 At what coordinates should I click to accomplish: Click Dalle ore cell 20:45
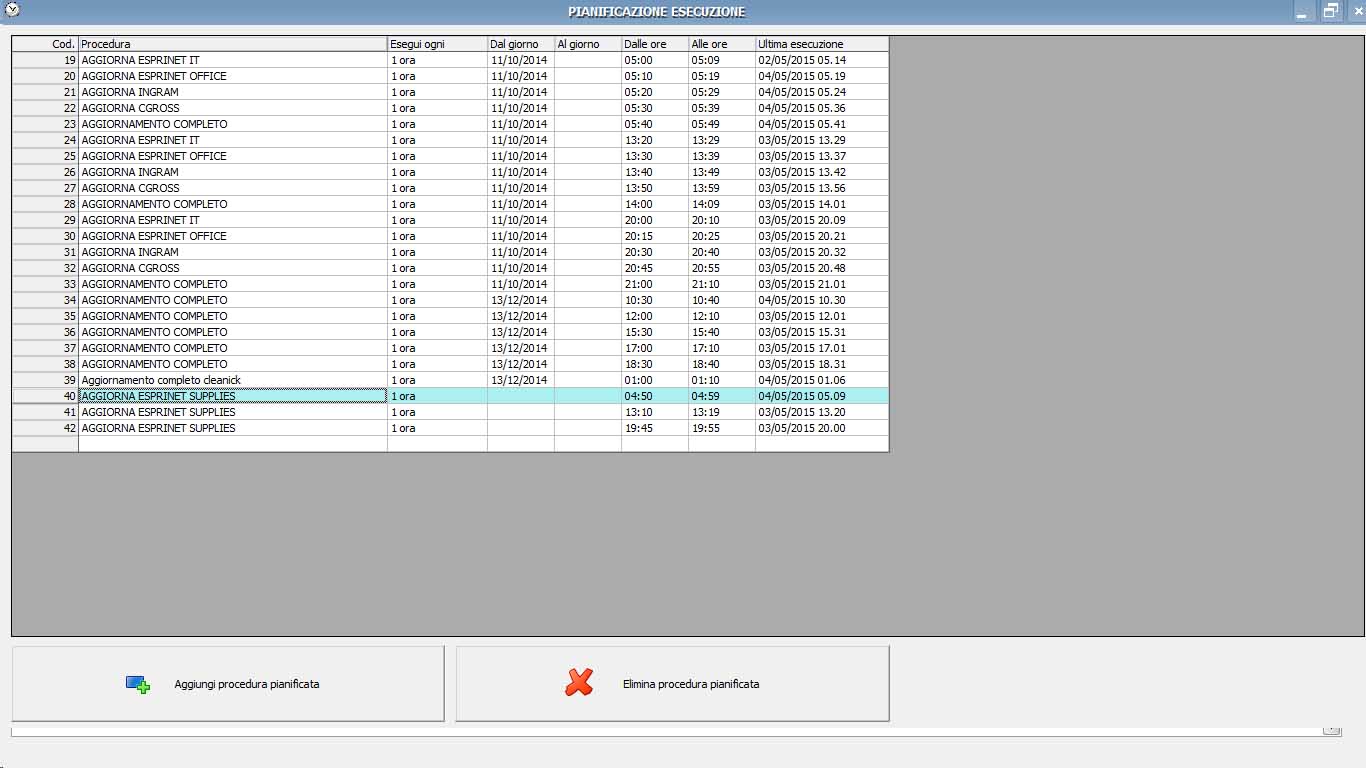click(655, 268)
